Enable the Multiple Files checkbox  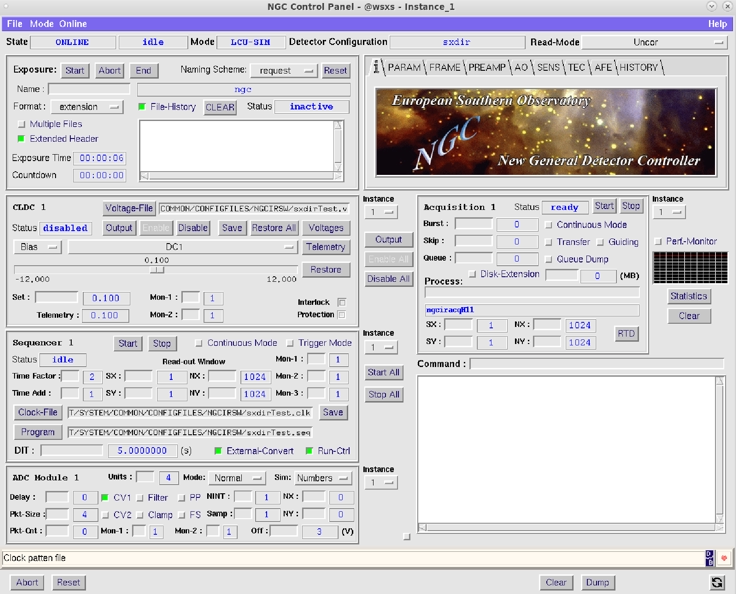tap(22, 124)
